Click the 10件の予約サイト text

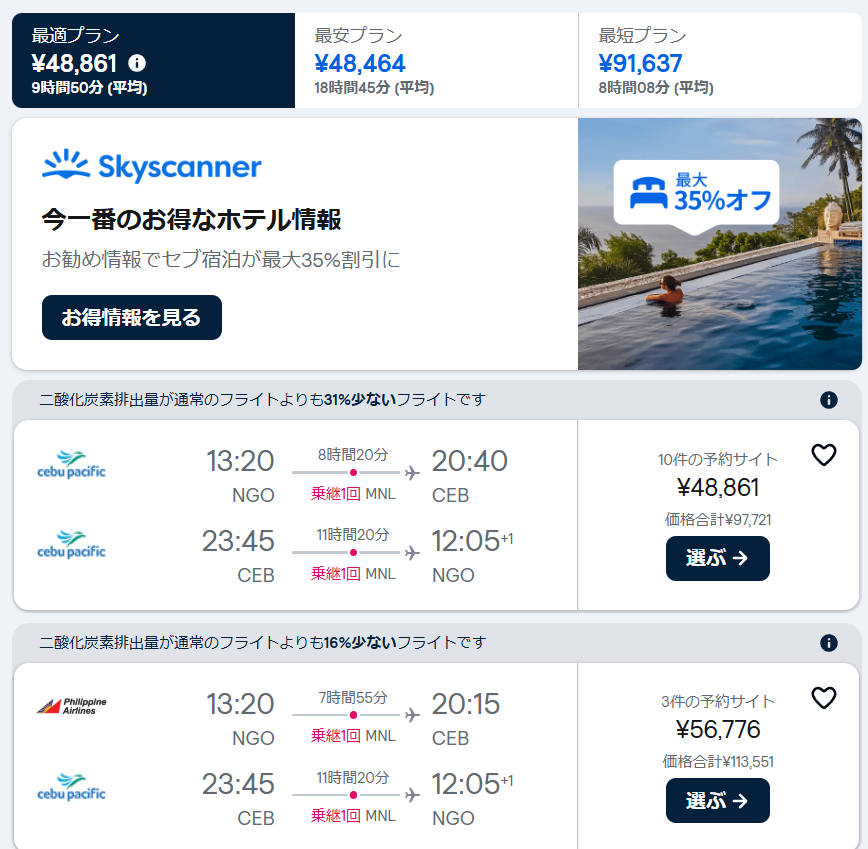(718, 460)
